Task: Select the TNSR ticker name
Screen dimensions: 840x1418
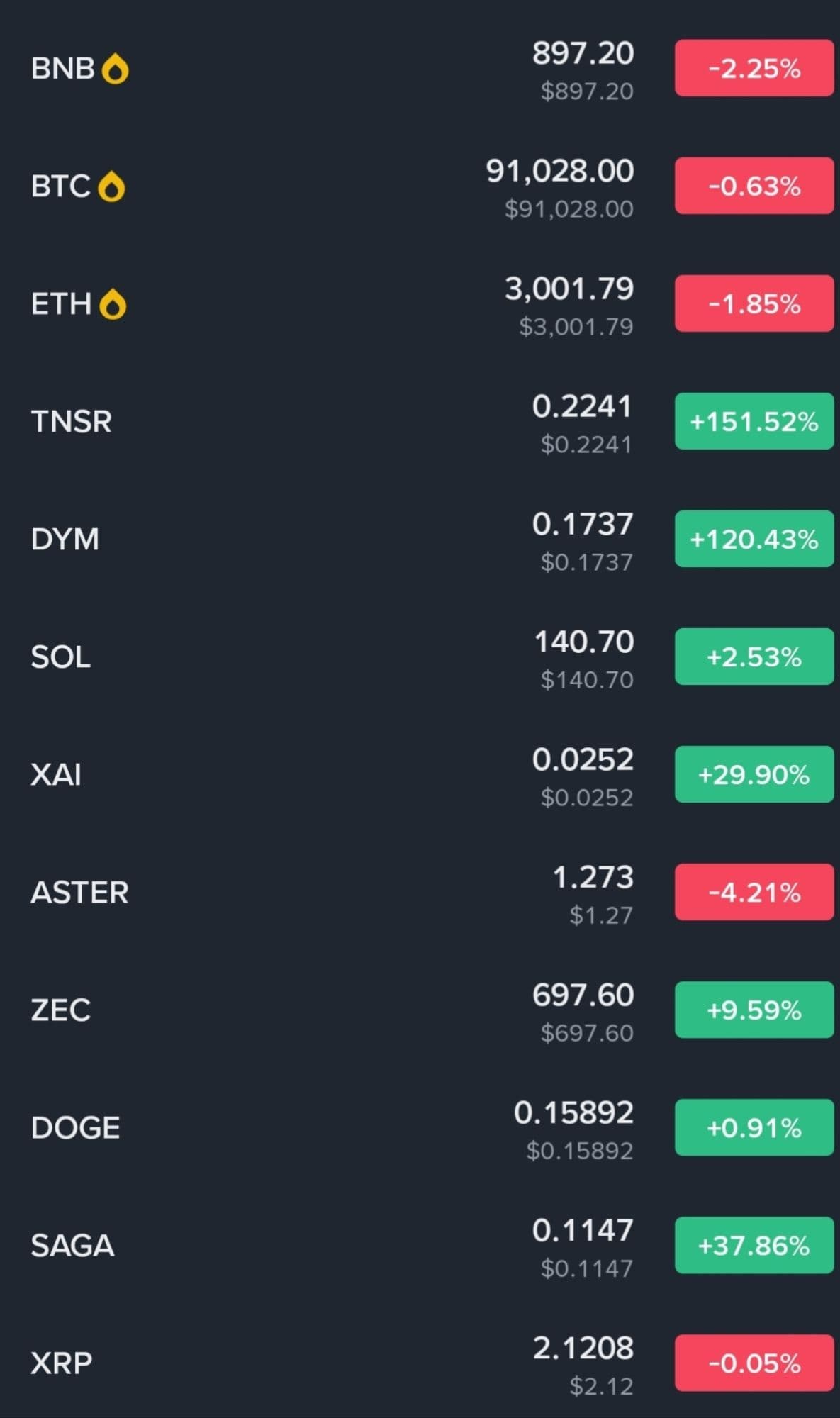Action: (x=71, y=422)
